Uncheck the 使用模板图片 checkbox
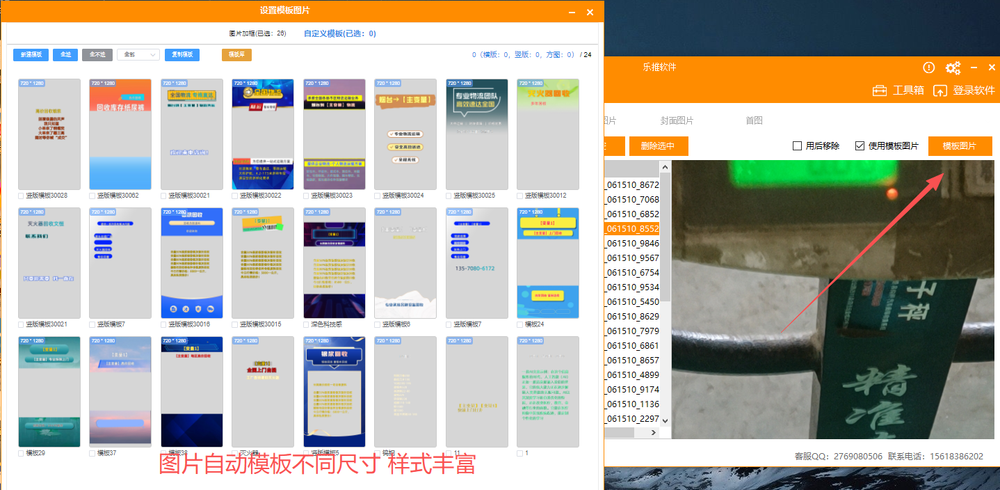 pos(860,145)
